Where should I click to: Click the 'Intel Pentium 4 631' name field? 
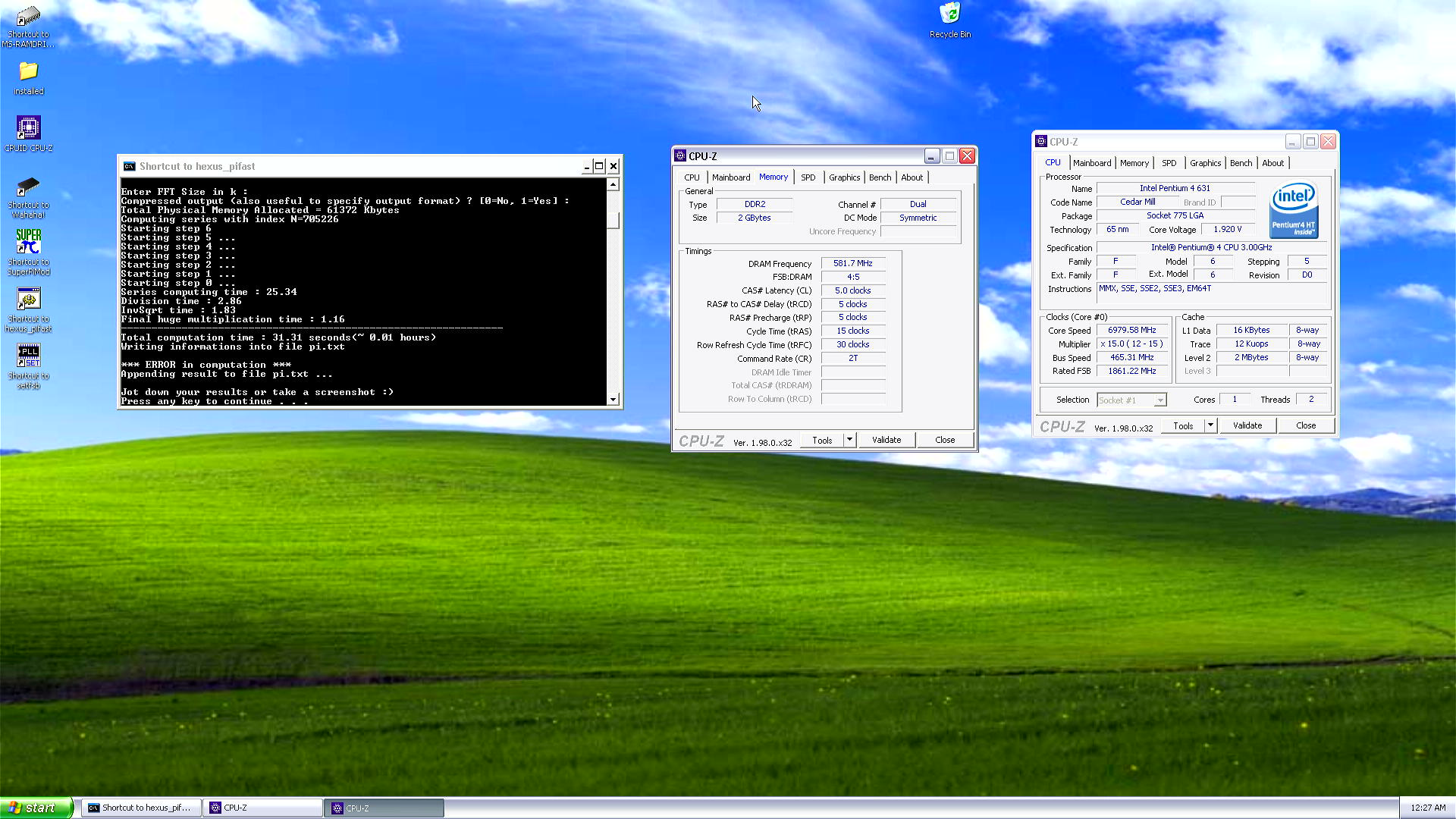tap(1175, 188)
